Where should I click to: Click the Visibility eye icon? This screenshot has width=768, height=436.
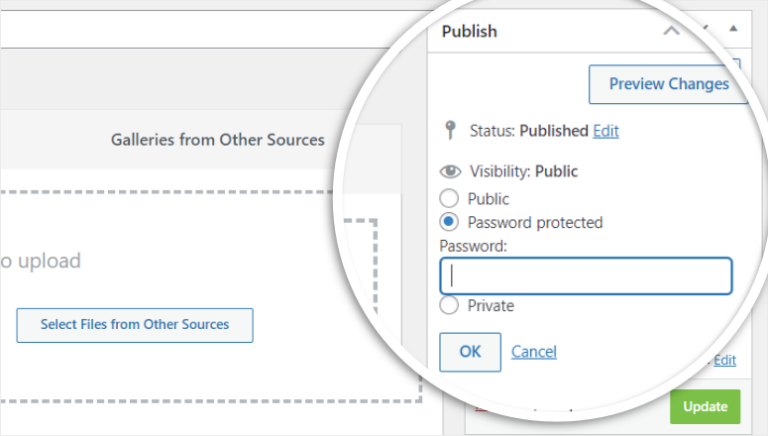(450, 171)
